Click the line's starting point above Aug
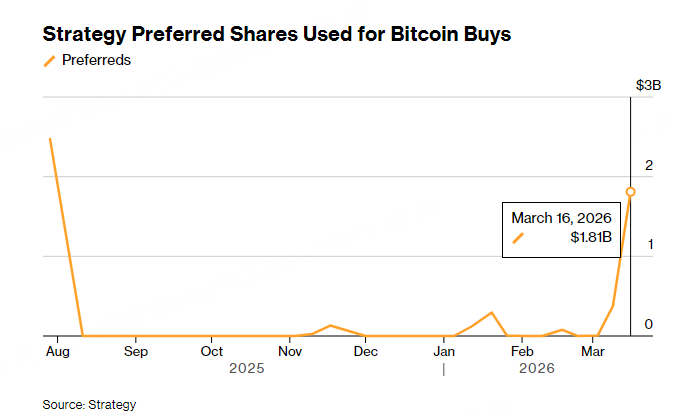 [50, 138]
